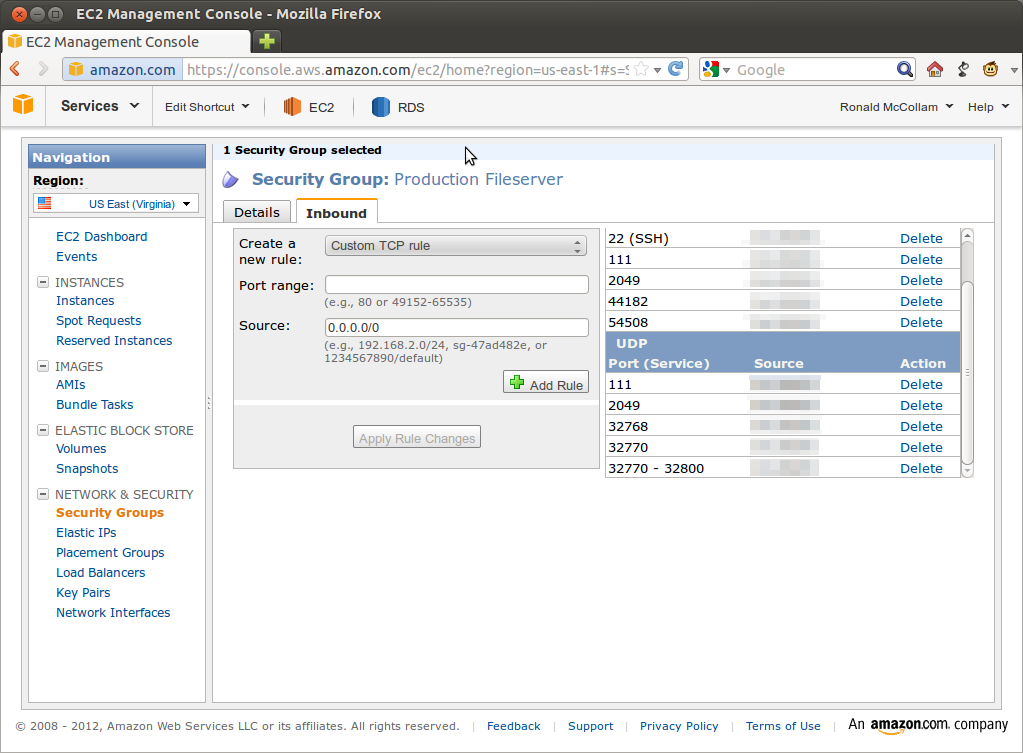Open the RDS service shortcut icon

380,106
